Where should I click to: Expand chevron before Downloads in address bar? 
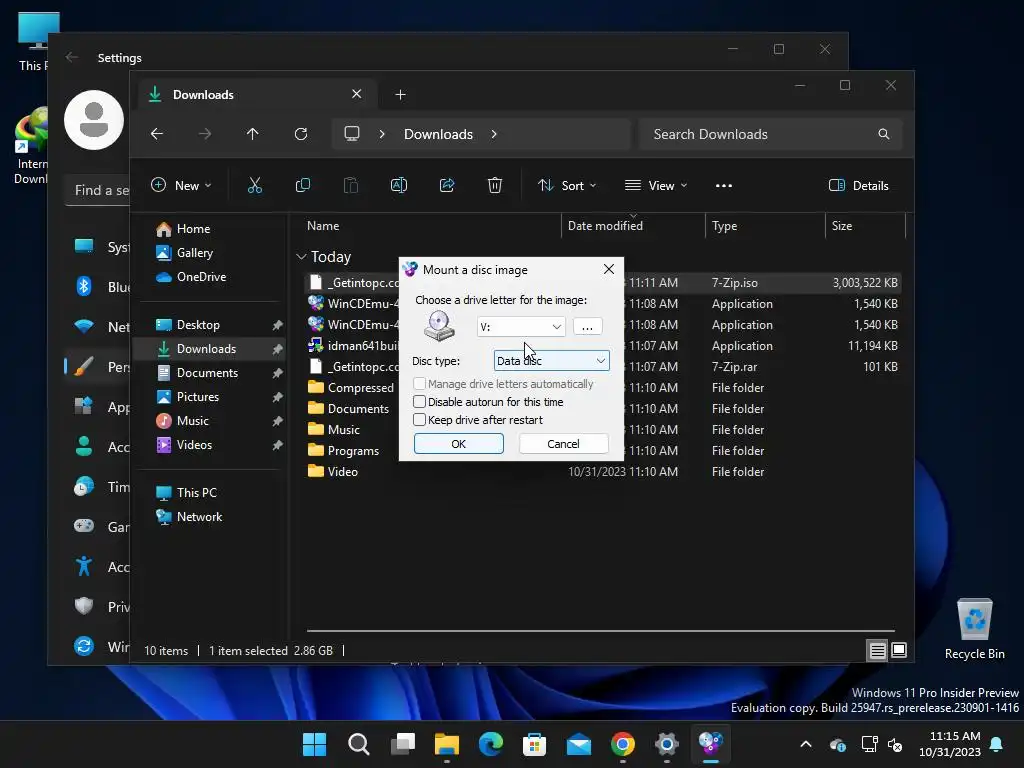(x=382, y=134)
